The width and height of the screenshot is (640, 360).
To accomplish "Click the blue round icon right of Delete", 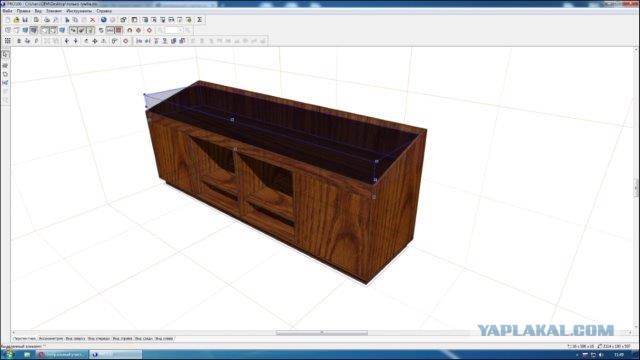I will click(x=104, y=20).
